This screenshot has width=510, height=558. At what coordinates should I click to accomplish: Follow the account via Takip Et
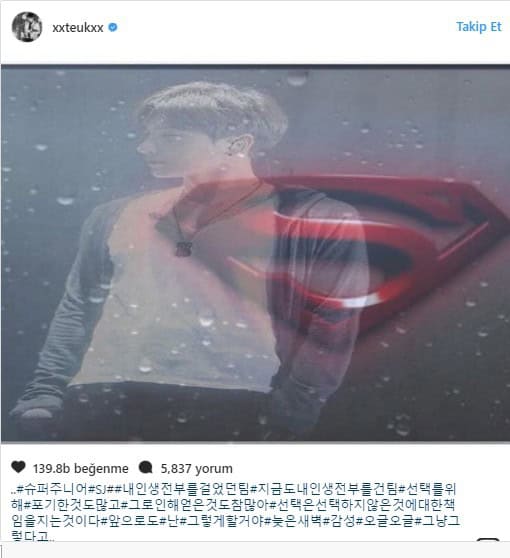[x=479, y=27]
